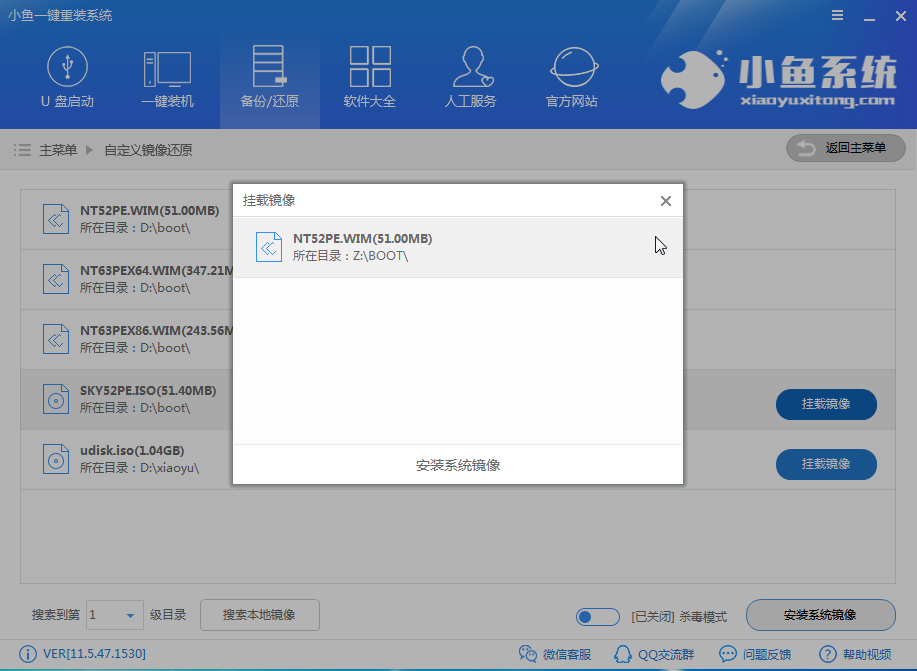Click the bottom-right 安装系统镜像 button
917x671 pixels.
pyautogui.click(x=821, y=615)
